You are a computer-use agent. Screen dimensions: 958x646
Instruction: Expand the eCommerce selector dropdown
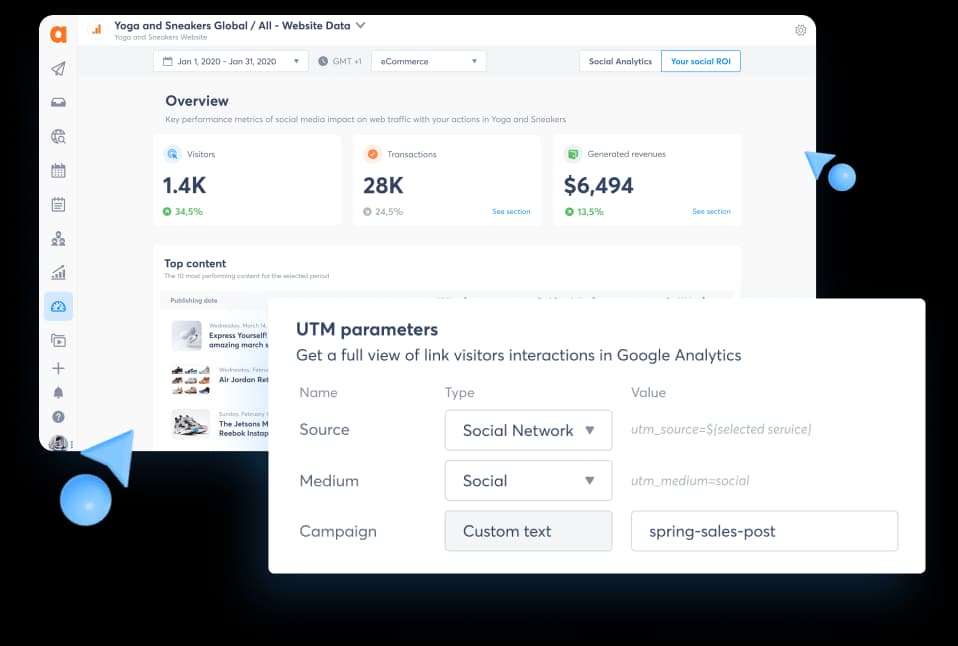428,60
